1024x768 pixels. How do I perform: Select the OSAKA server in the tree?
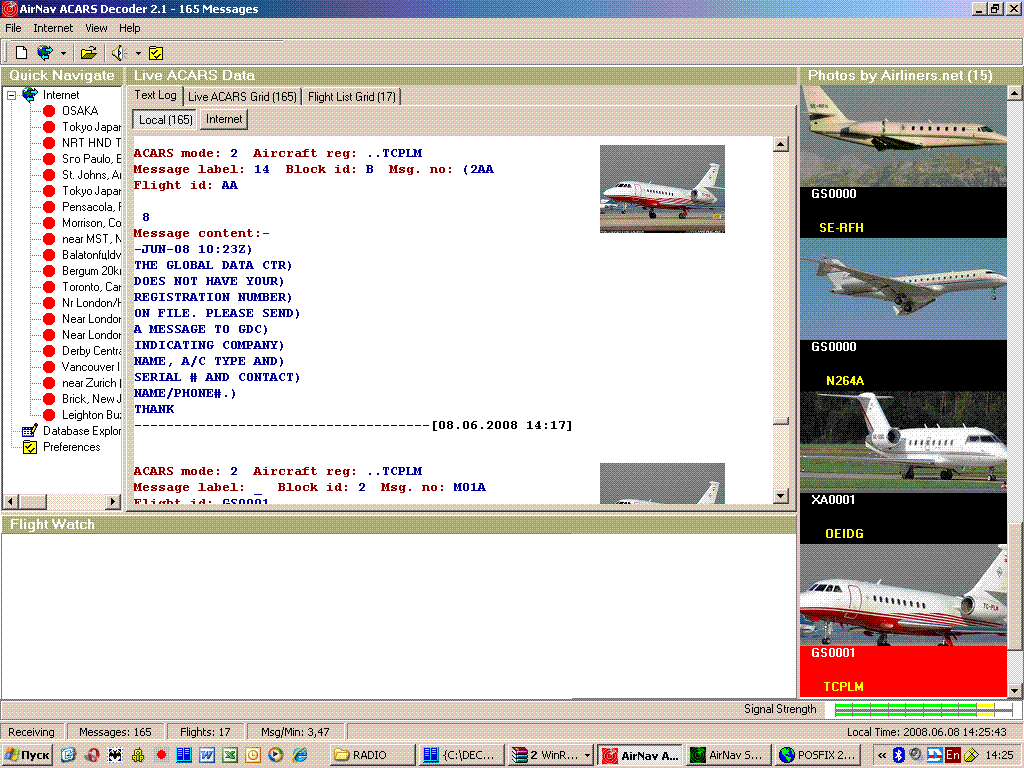80,111
